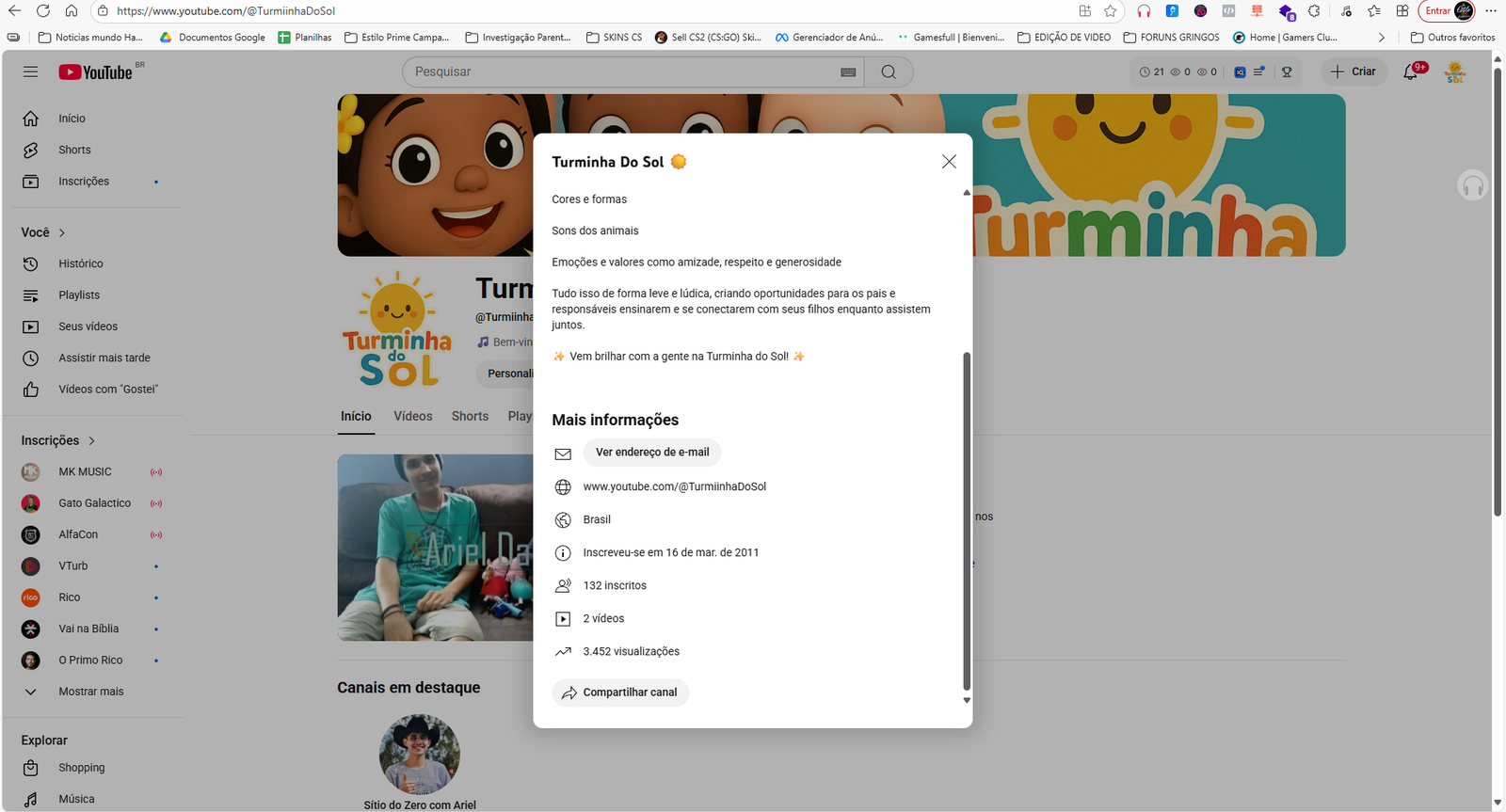Click the trophy icon in YouTube header
Screen dimensions: 1506x812
coord(1287,72)
